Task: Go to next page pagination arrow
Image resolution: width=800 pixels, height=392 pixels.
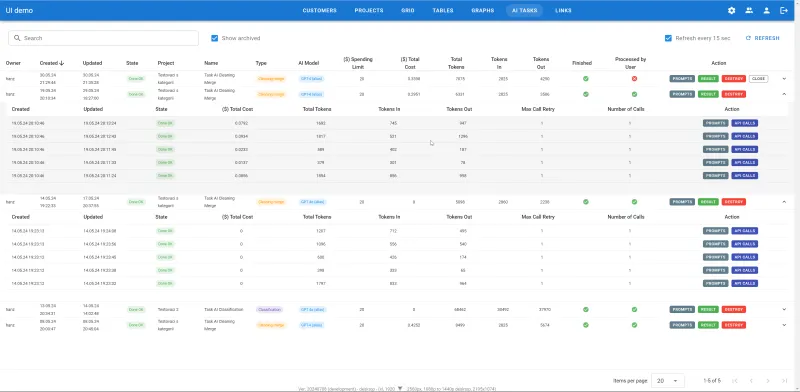Action: 768,381
